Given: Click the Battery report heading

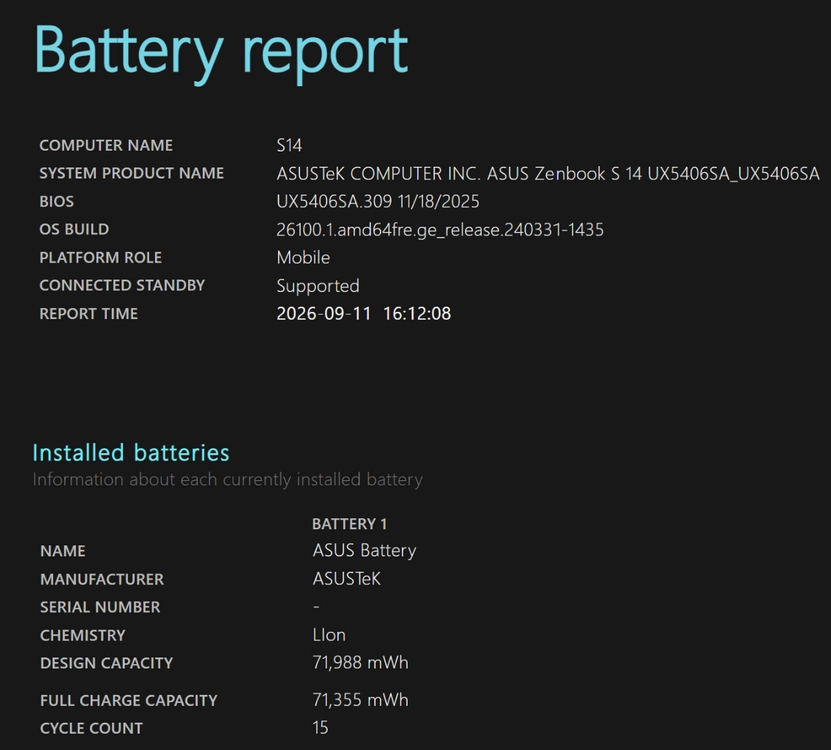Looking at the screenshot, I should tap(221, 52).
